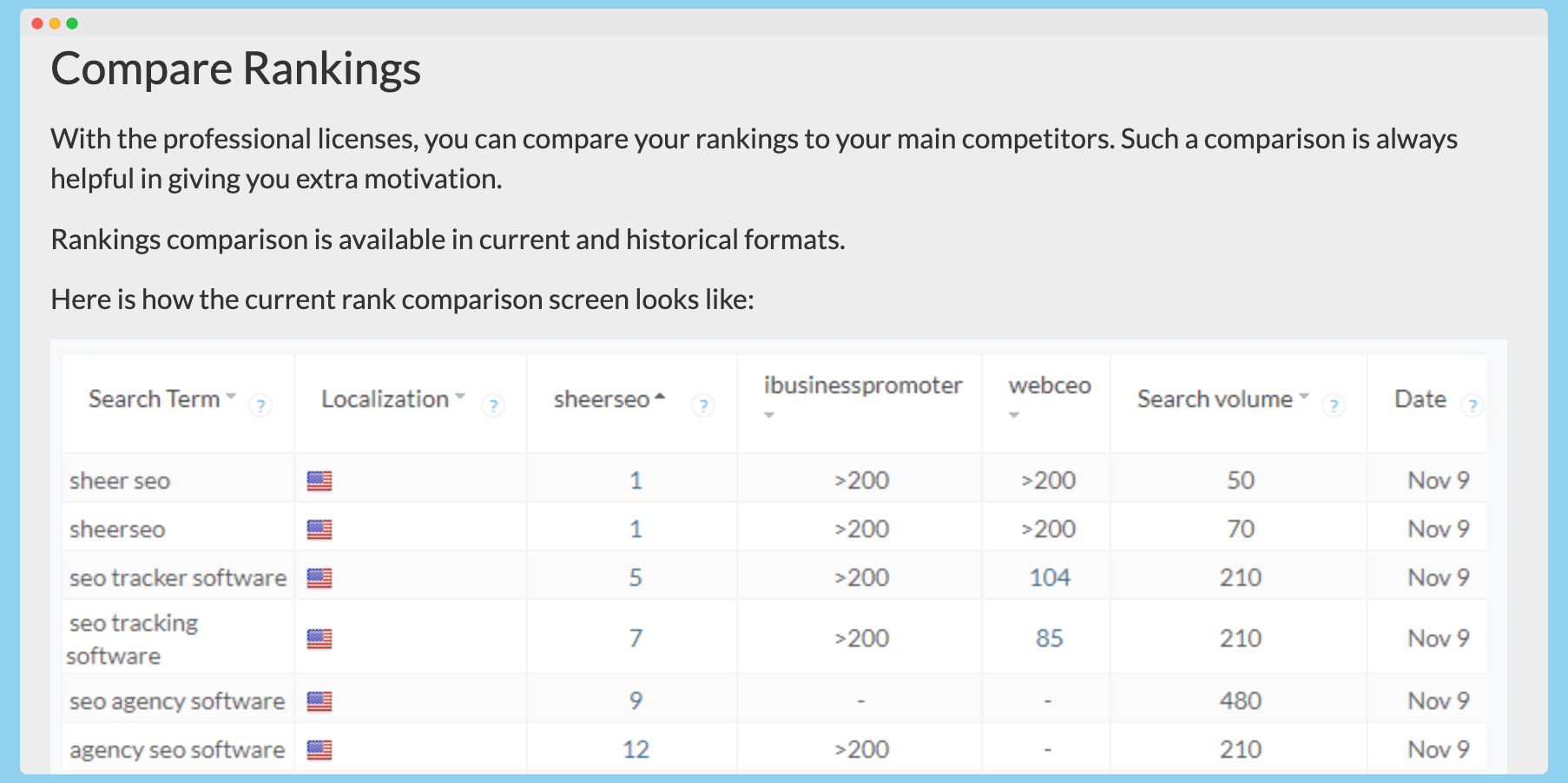The height and width of the screenshot is (783, 1568).
Task: Open help icon beside Search Term header
Action: tap(260, 405)
